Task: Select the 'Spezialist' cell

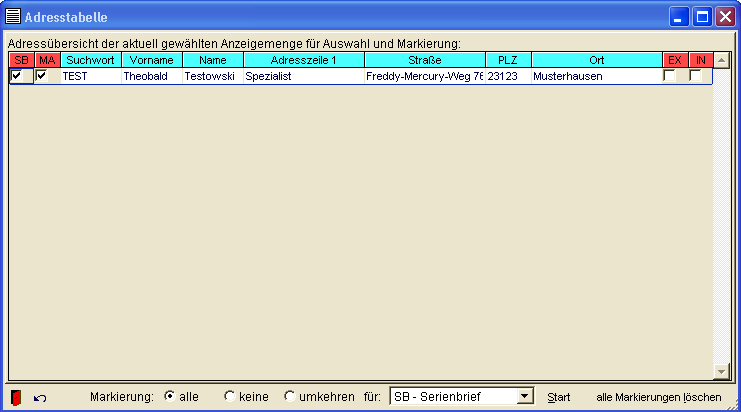Action: pos(304,76)
